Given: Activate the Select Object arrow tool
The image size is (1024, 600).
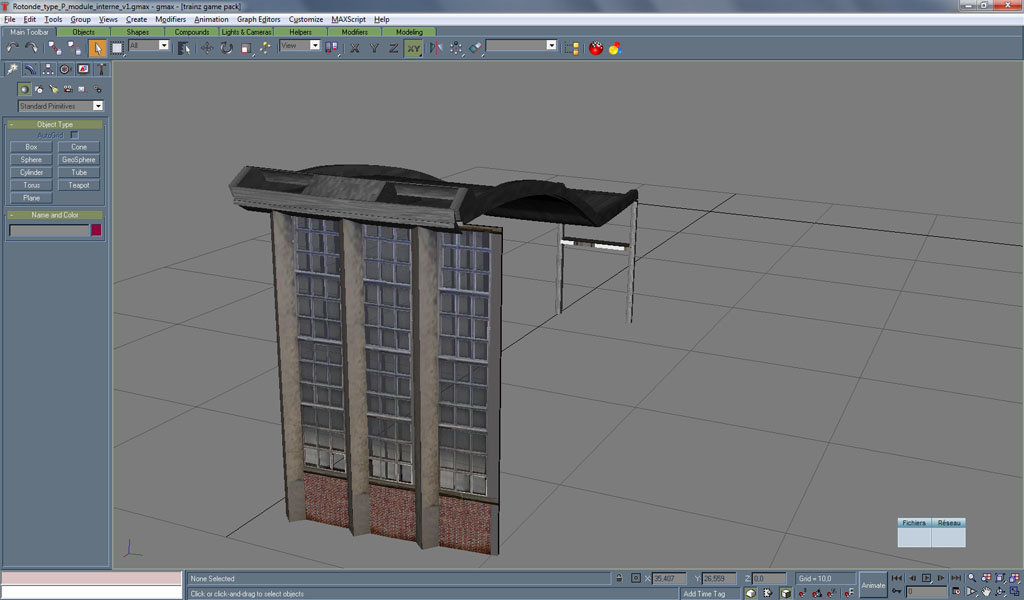Looking at the screenshot, I should 98,47.
